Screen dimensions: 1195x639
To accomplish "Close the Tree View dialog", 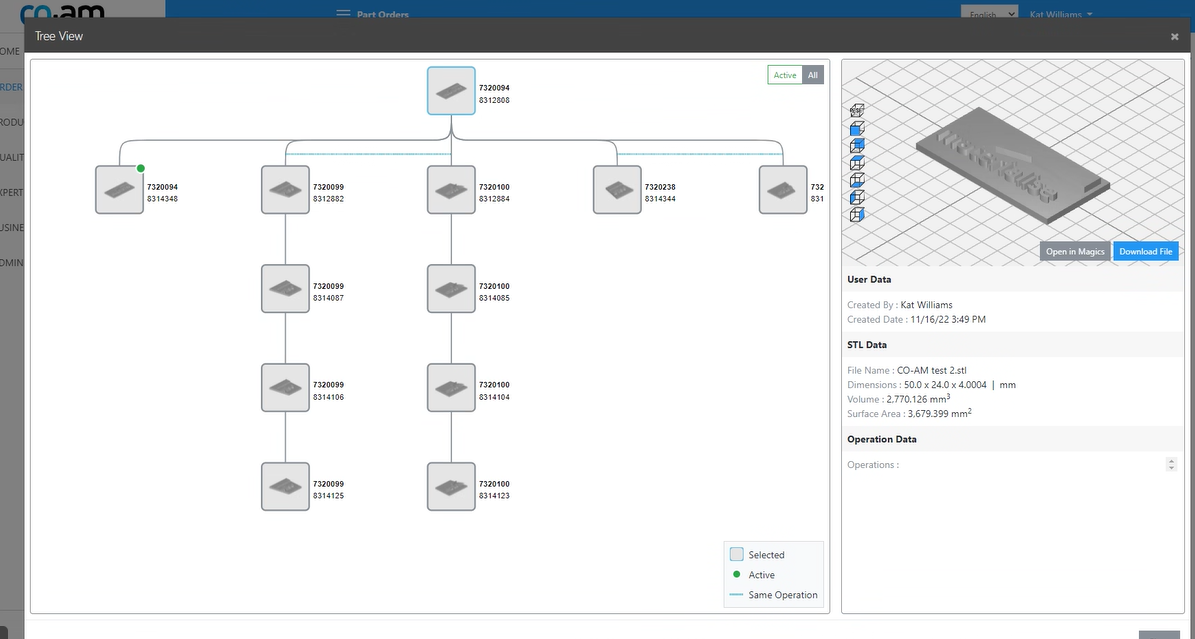I will [1174, 37].
